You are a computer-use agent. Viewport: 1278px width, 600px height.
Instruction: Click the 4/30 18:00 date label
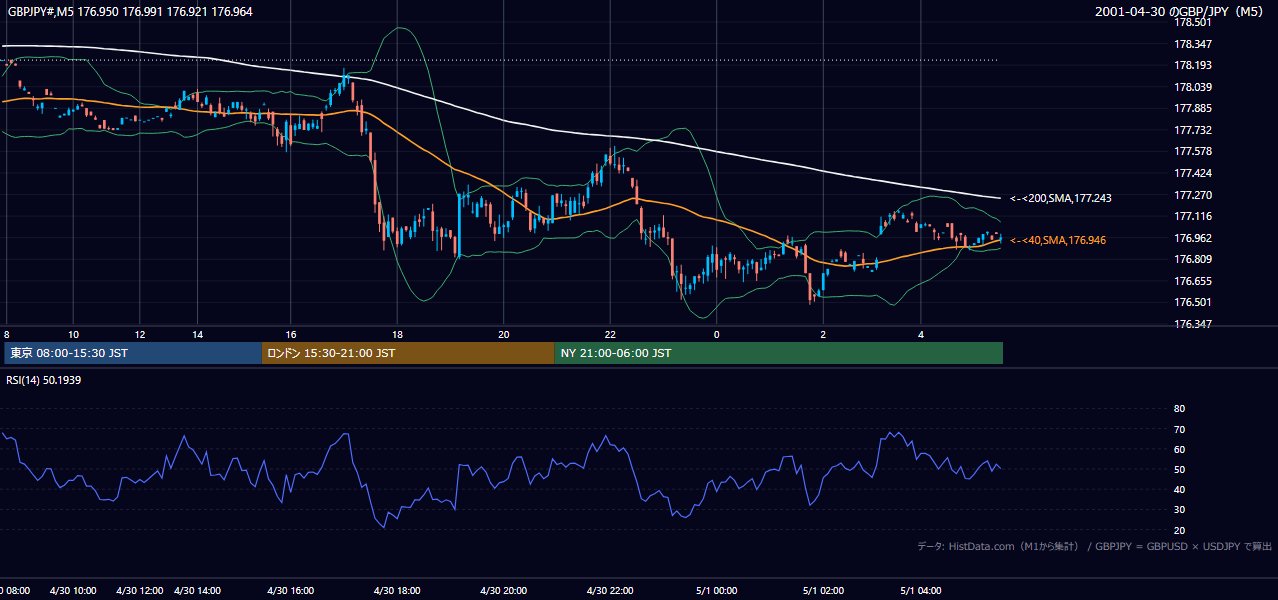click(397, 591)
